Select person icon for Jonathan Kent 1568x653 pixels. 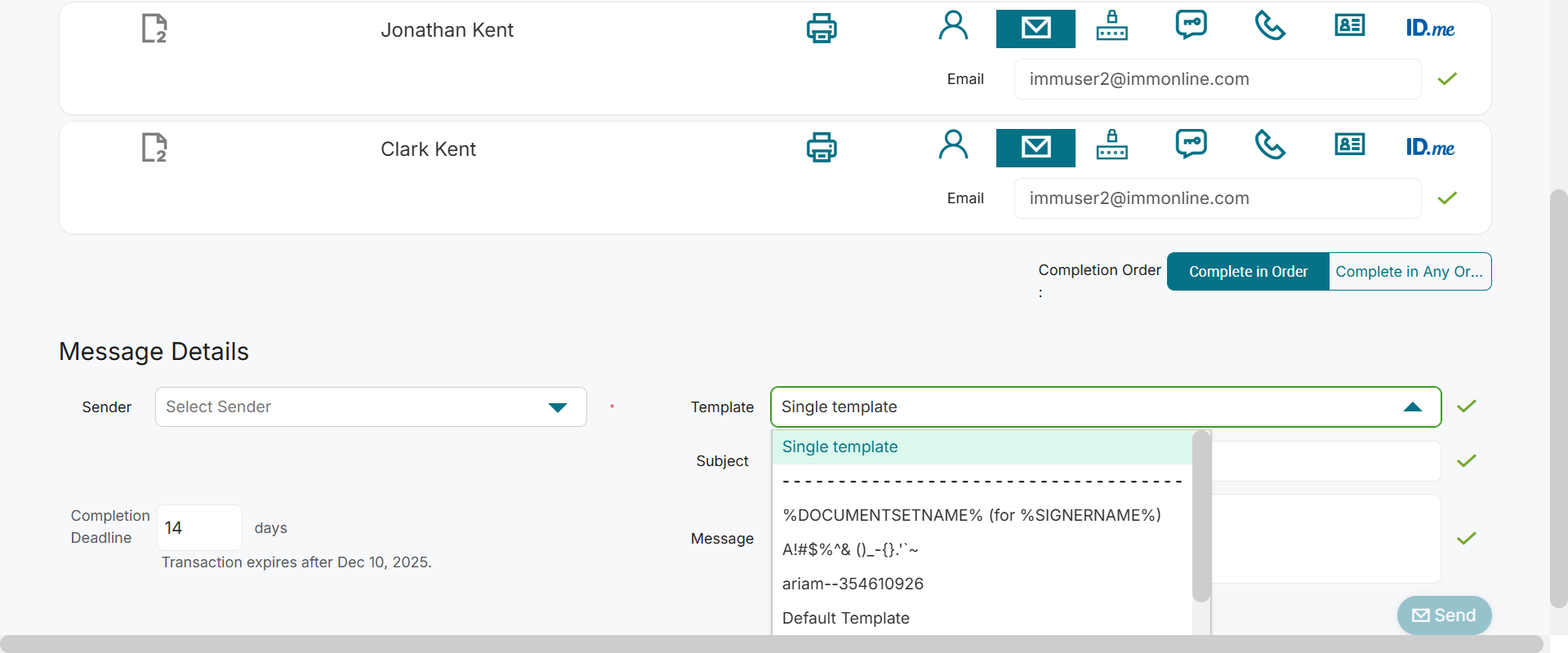(953, 27)
